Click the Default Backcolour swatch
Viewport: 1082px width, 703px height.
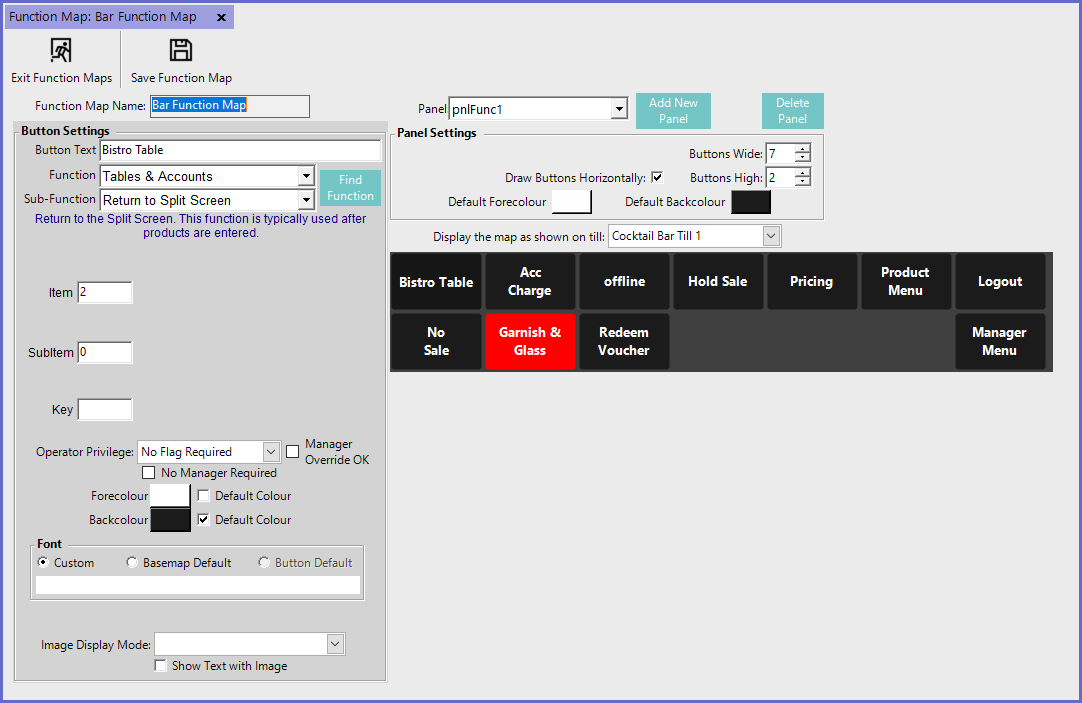(x=750, y=201)
